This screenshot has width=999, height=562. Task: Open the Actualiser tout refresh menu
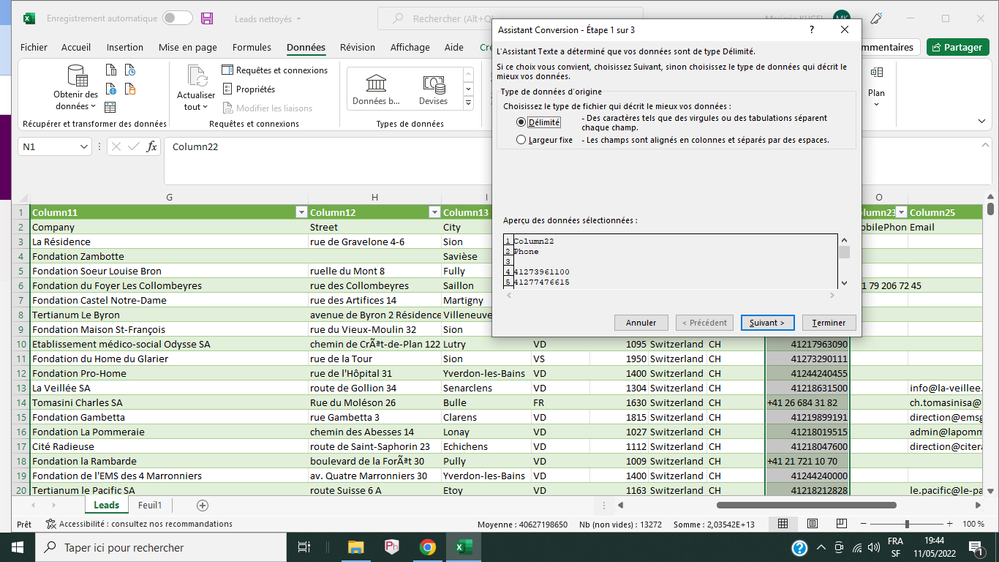coord(196,88)
